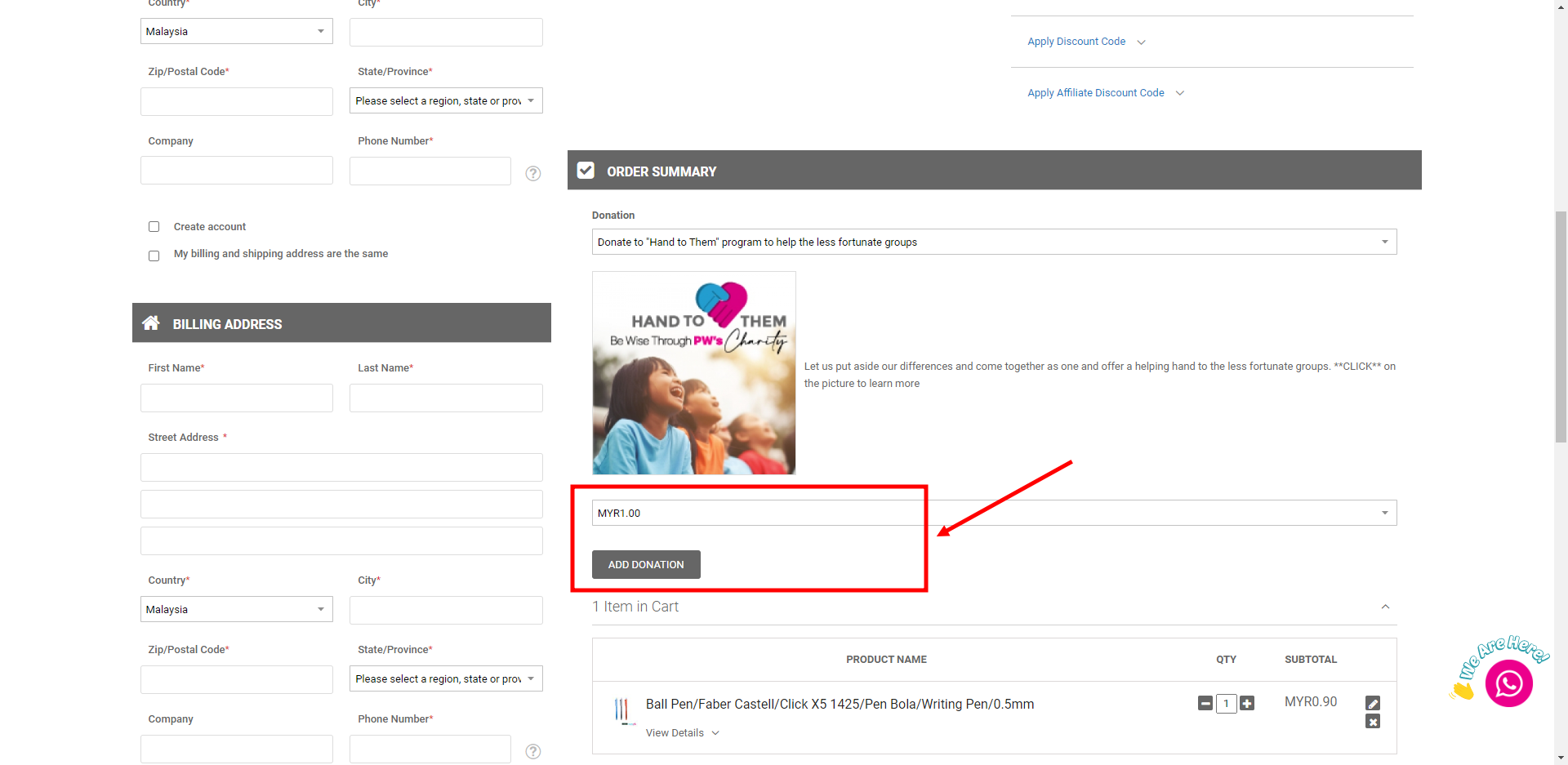Open the shipping Country dropdown showing Malaysia
The width and height of the screenshot is (1568, 765).
click(x=237, y=31)
